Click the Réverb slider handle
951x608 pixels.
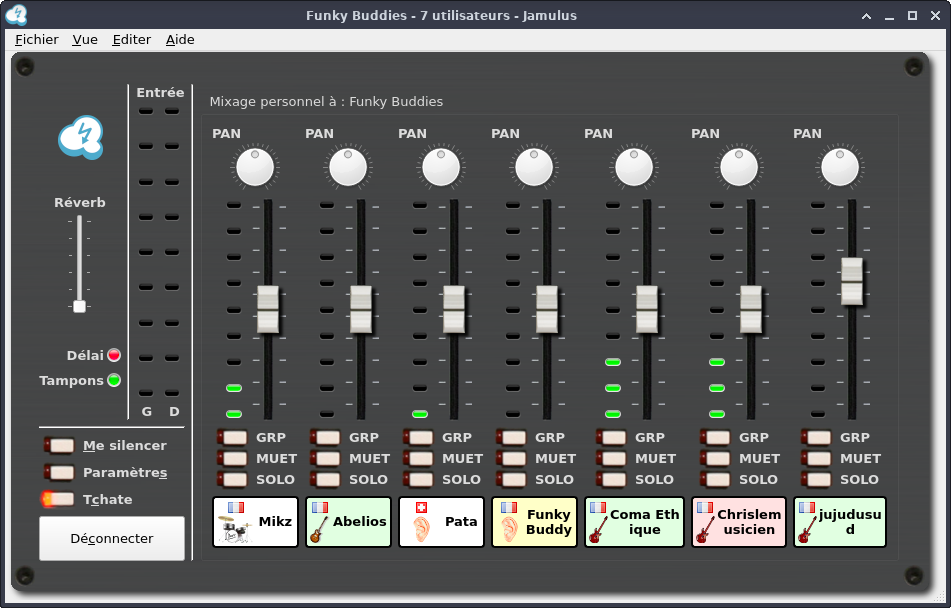[x=79, y=306]
